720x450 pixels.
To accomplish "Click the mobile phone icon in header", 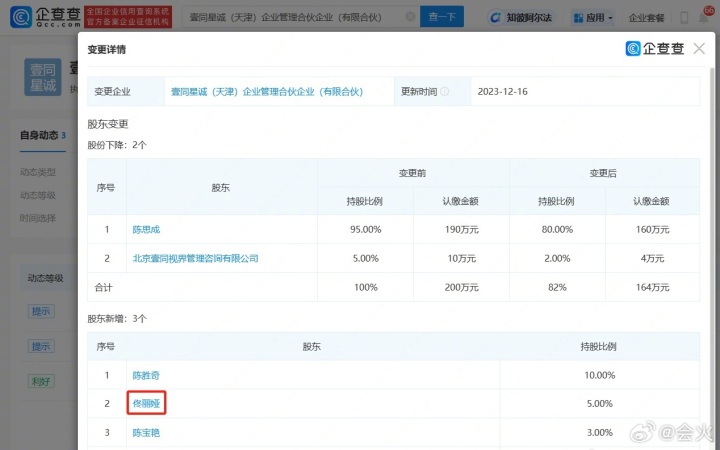I will pyautogui.click(x=684, y=18).
